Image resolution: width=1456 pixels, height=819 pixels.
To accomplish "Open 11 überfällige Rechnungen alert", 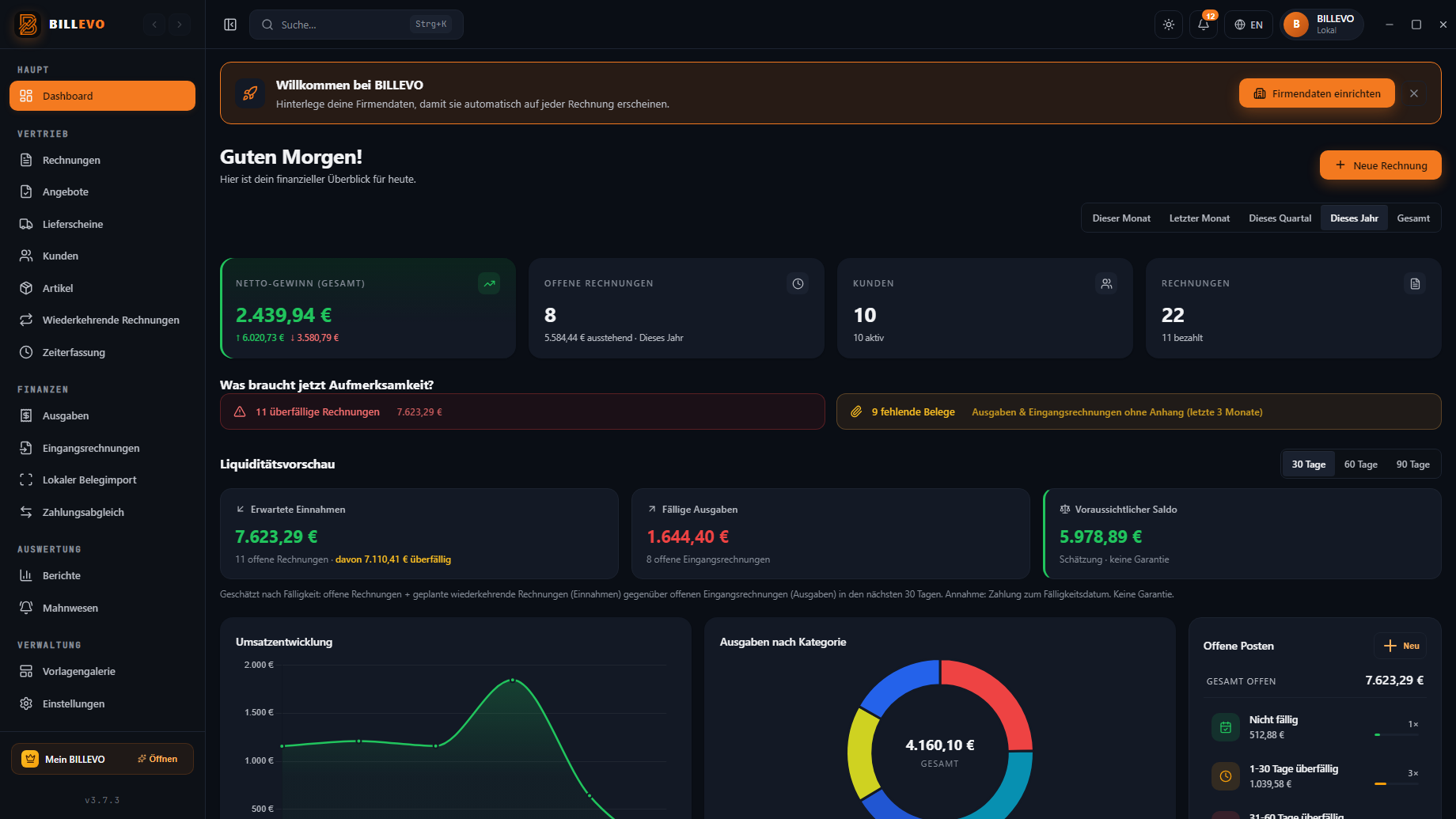I will [522, 411].
